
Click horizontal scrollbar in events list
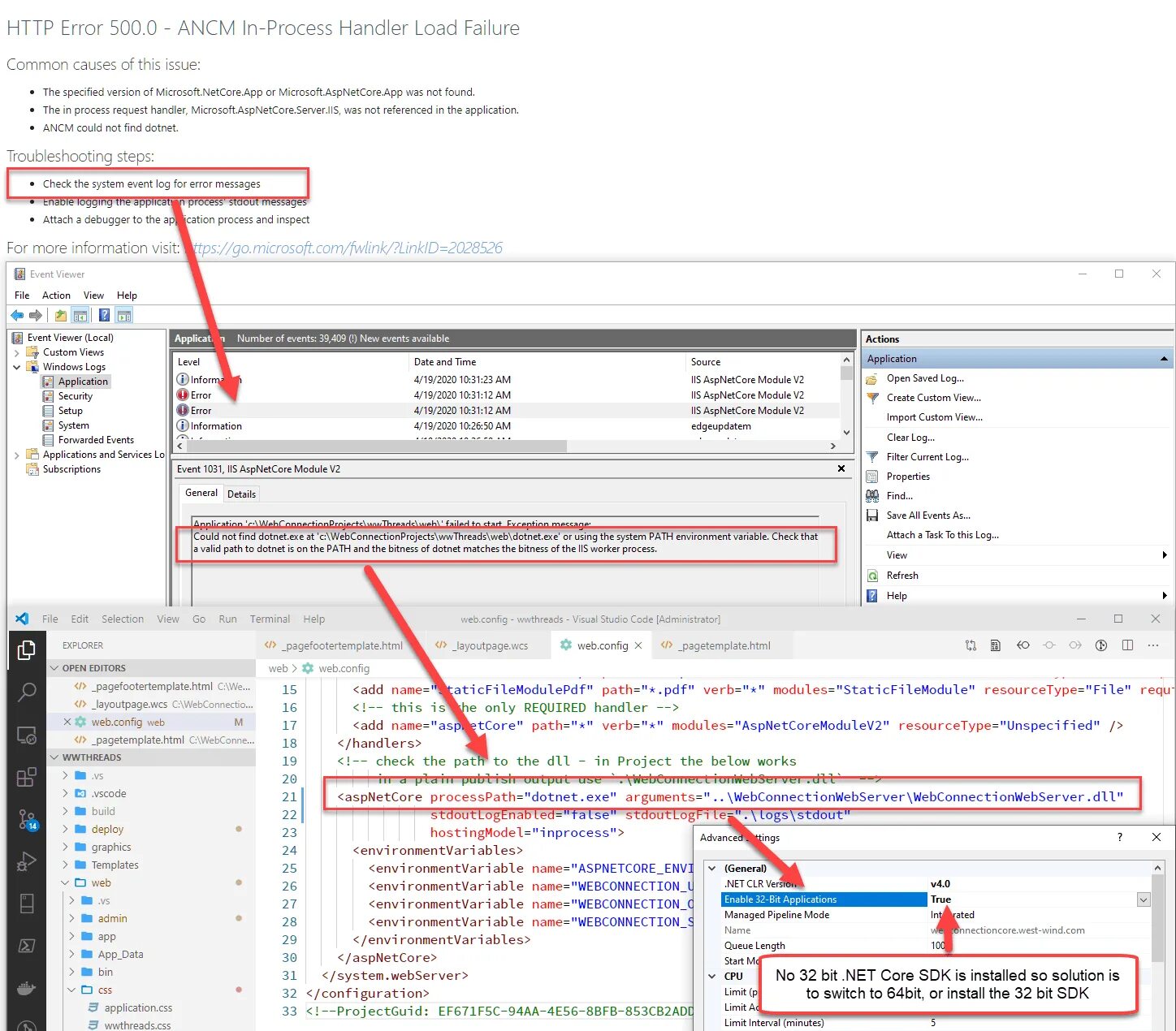tap(377, 446)
